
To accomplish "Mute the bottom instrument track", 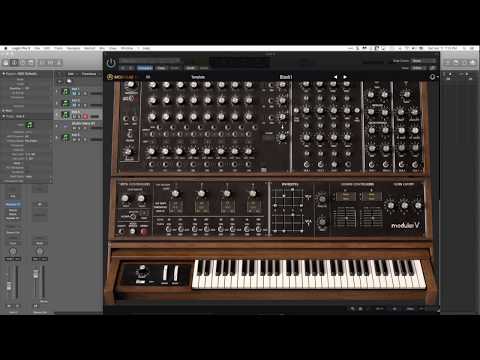I will [74, 139].
